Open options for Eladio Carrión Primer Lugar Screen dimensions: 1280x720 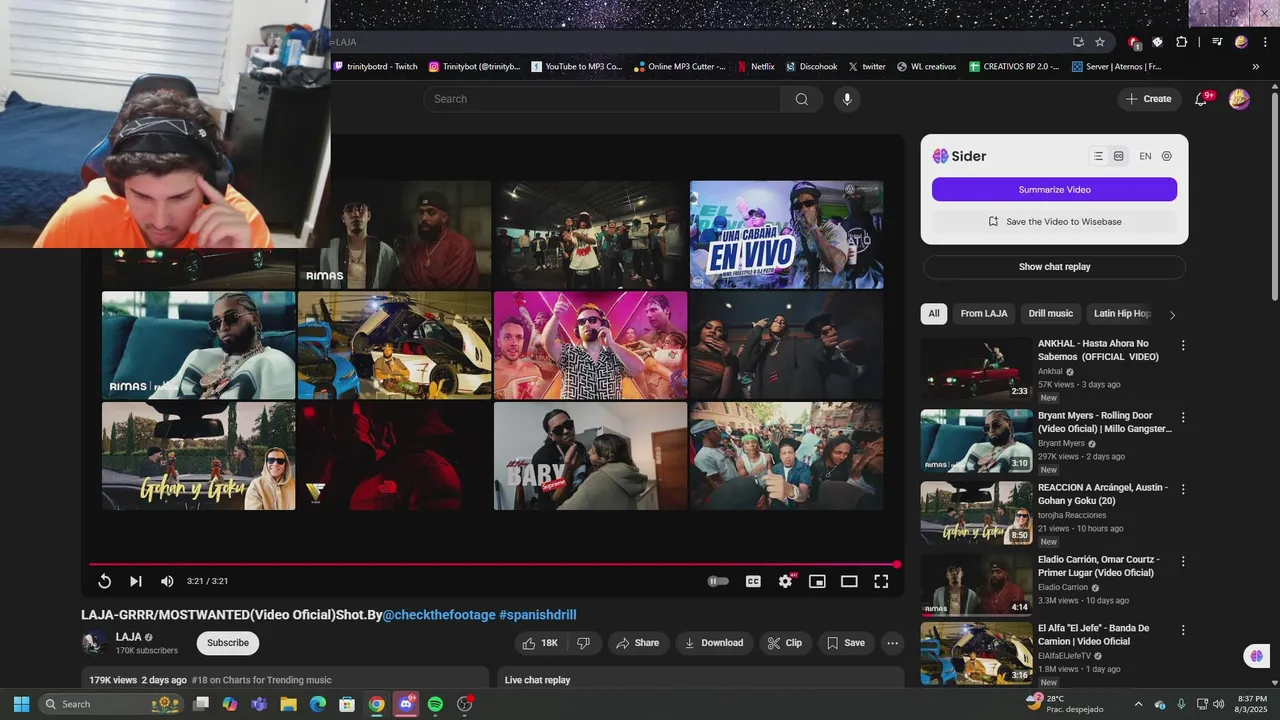coord(1183,561)
